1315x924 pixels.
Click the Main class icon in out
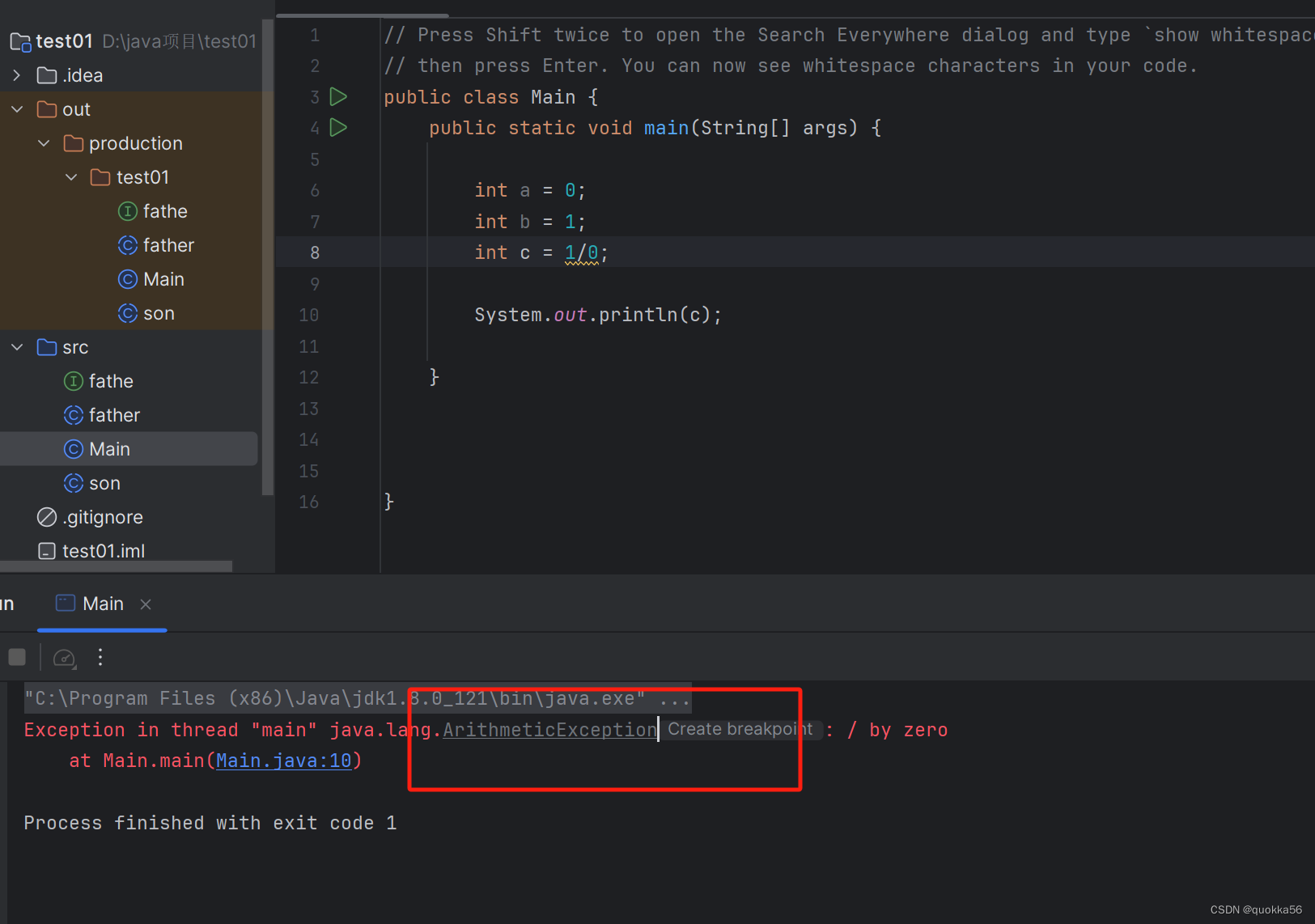tap(128, 279)
